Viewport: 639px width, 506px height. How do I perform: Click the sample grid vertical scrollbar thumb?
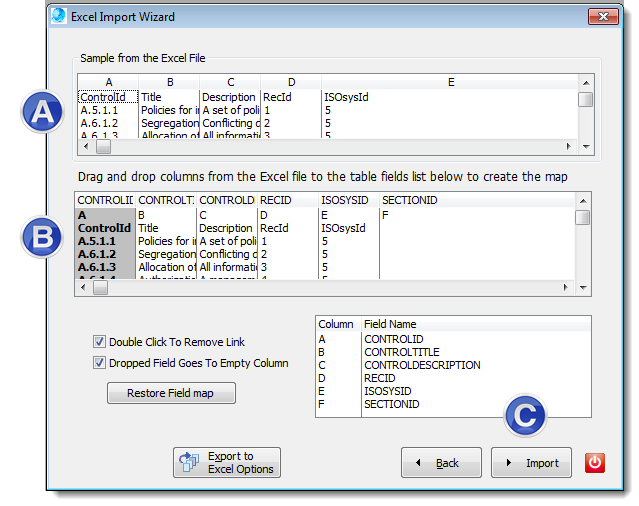point(586,99)
